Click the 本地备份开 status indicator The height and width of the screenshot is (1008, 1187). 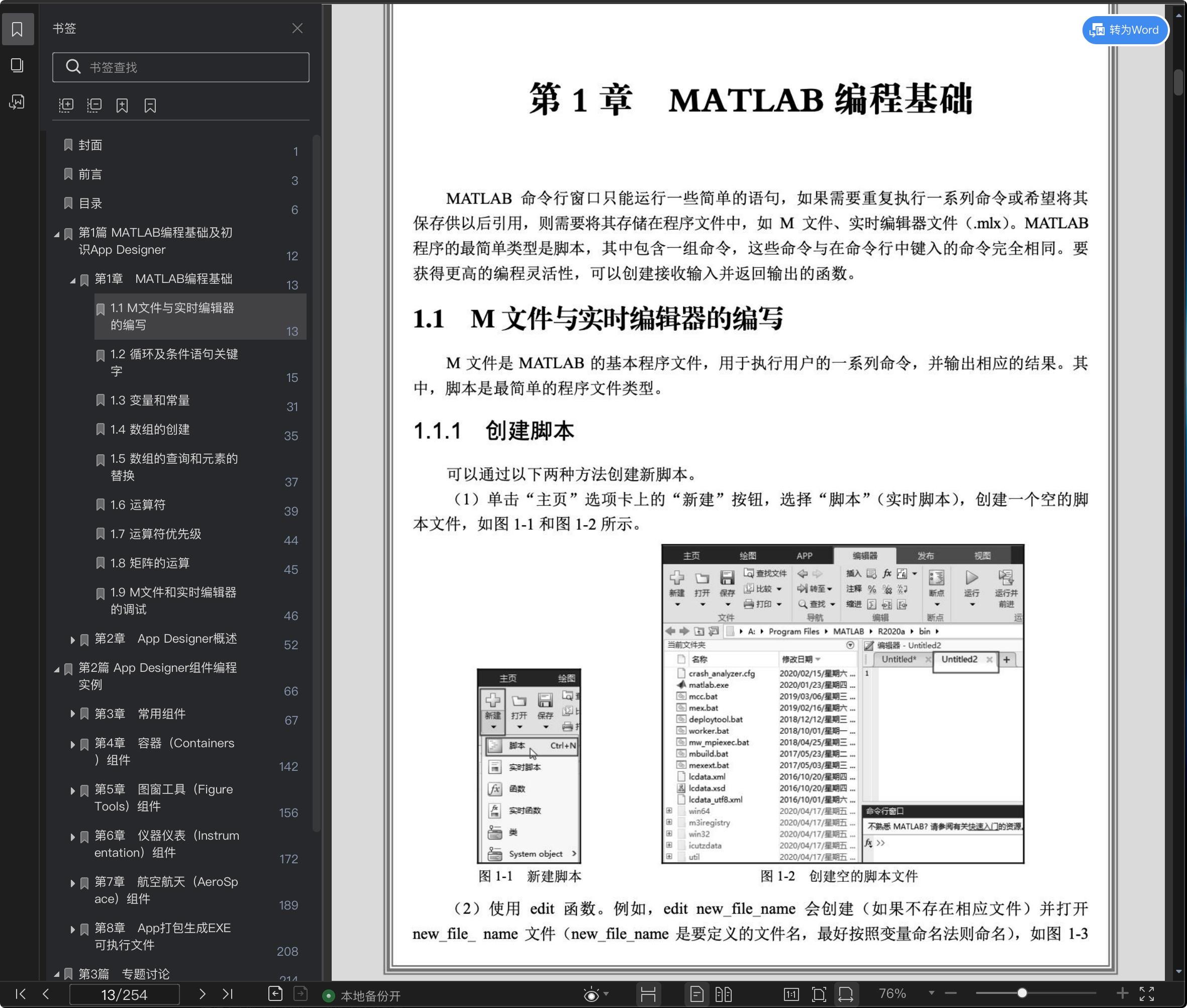pos(362,996)
